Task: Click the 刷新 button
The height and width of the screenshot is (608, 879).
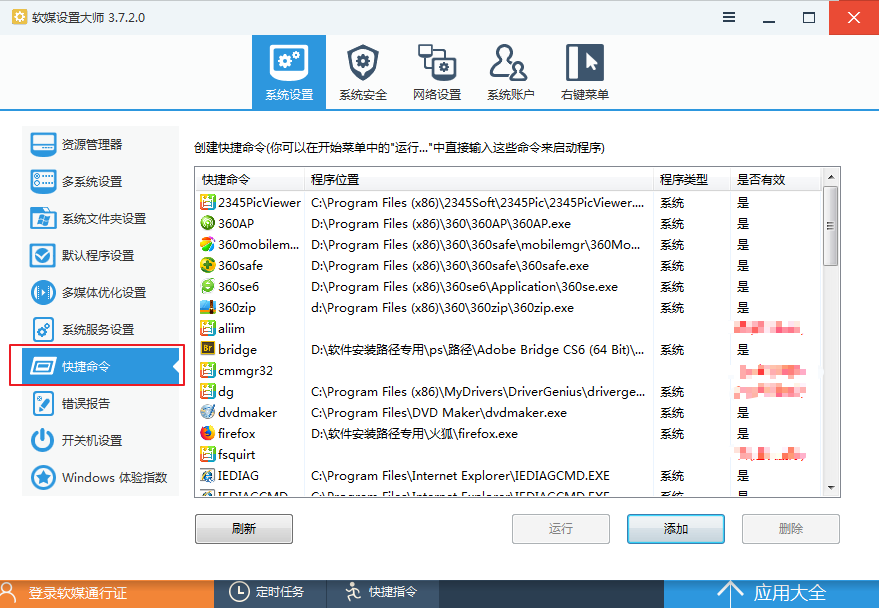Action: pos(244,528)
